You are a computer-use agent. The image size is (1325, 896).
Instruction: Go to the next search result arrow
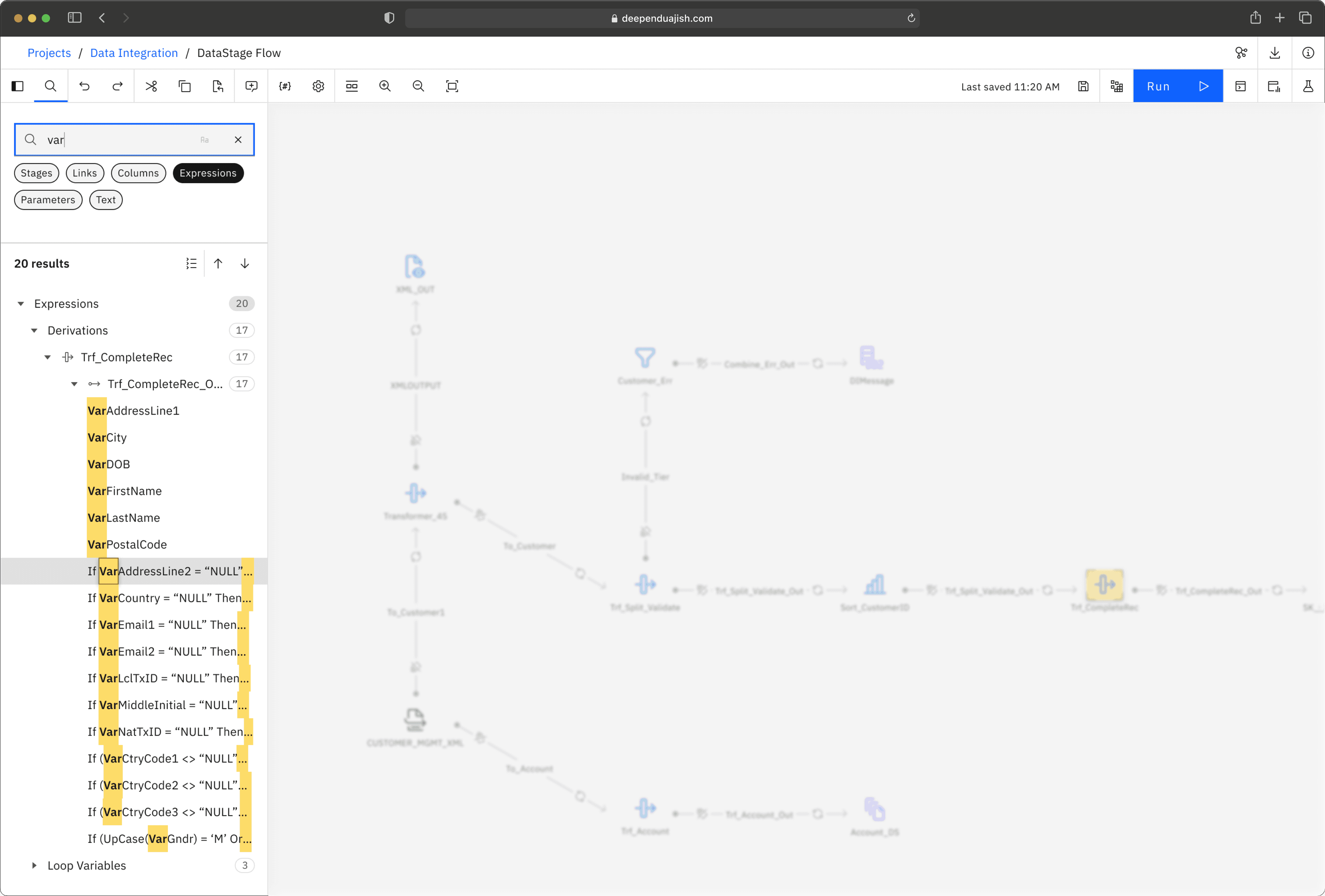pyautogui.click(x=245, y=263)
